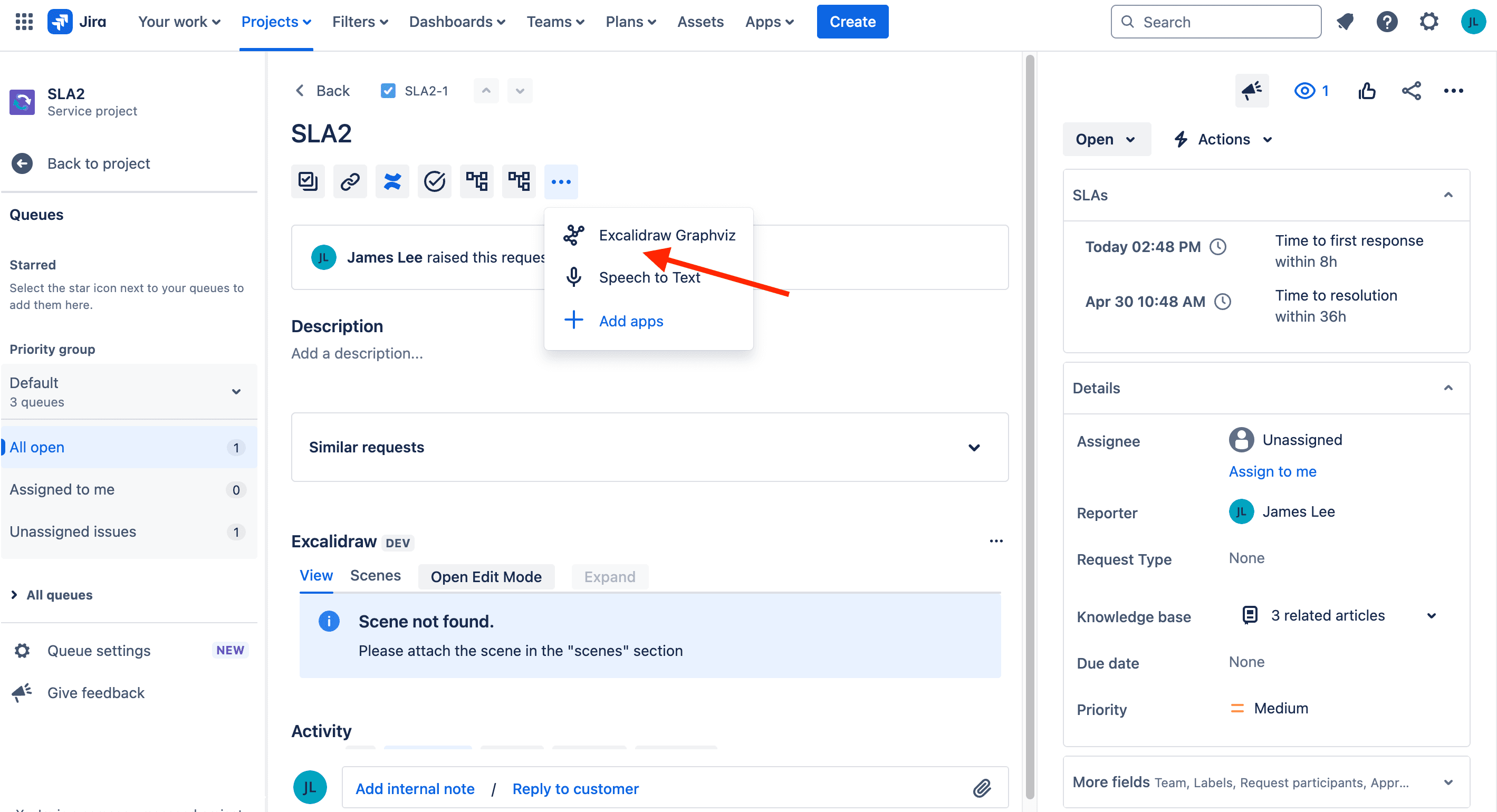
Task: Click Assign to me link
Action: click(1272, 471)
